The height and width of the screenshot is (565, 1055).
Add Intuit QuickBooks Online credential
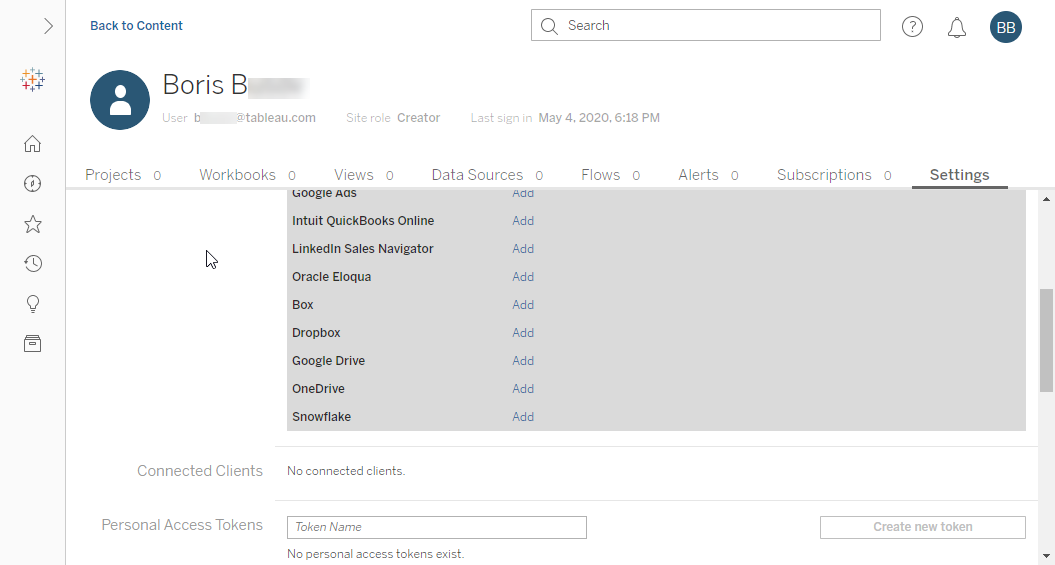coord(523,221)
